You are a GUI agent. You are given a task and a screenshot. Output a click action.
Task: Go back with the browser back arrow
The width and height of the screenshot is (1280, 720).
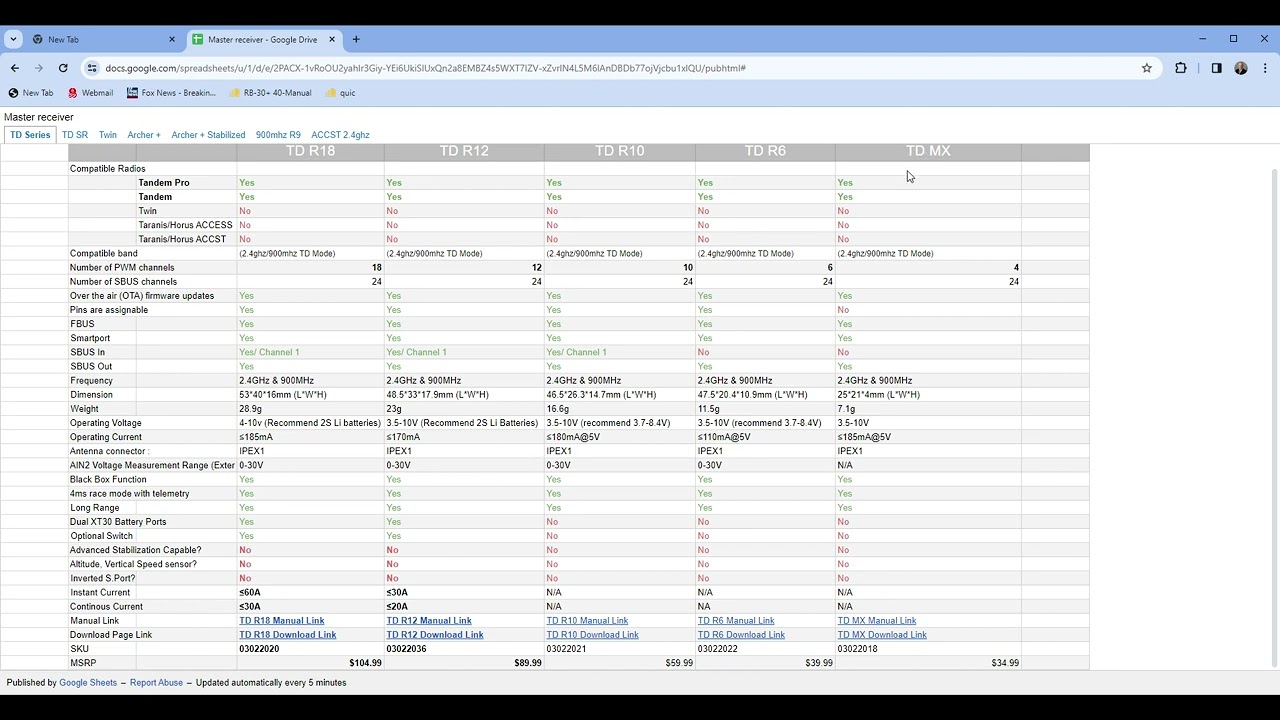(x=15, y=68)
